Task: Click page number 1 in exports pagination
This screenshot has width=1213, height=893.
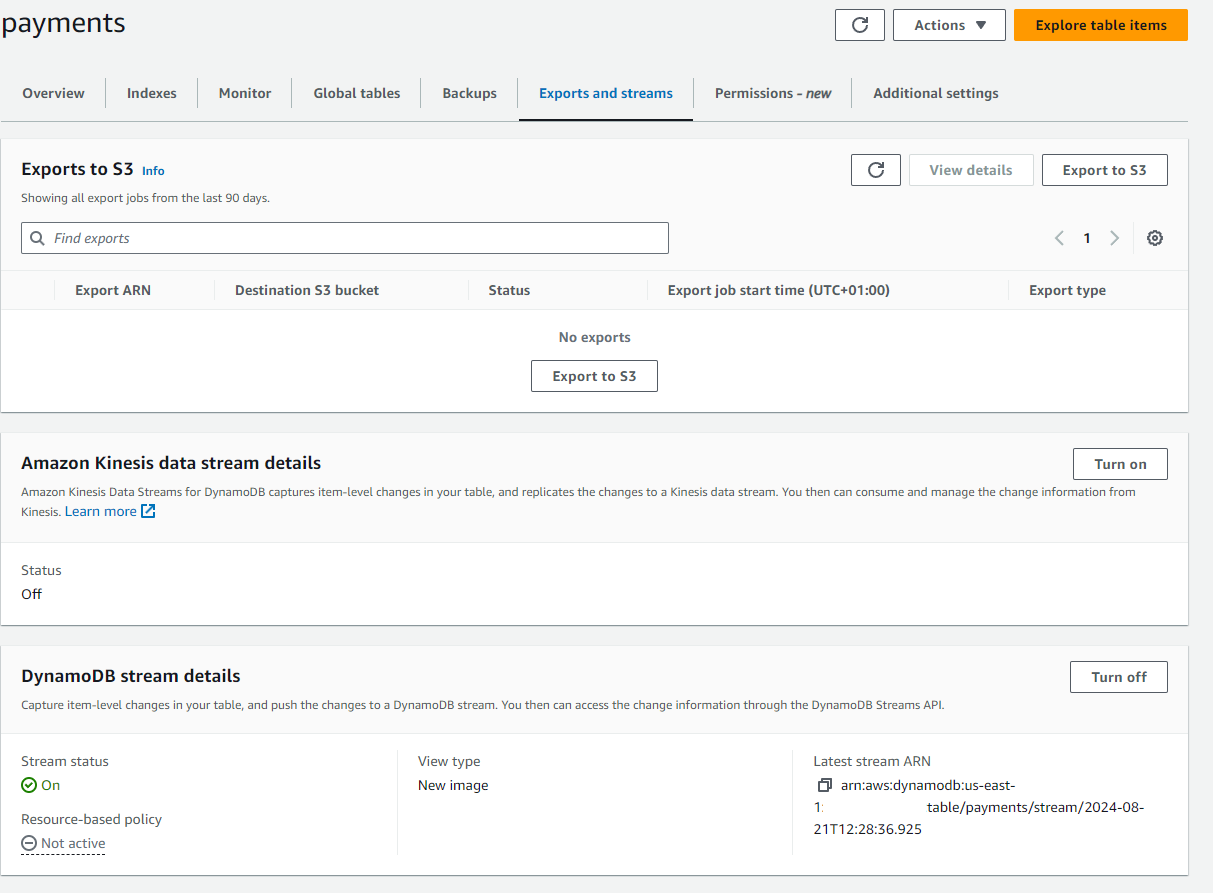Action: click(x=1087, y=238)
